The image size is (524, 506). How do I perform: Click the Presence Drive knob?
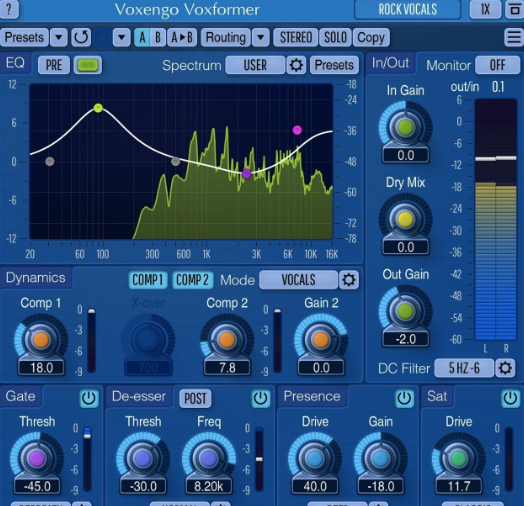315,459
